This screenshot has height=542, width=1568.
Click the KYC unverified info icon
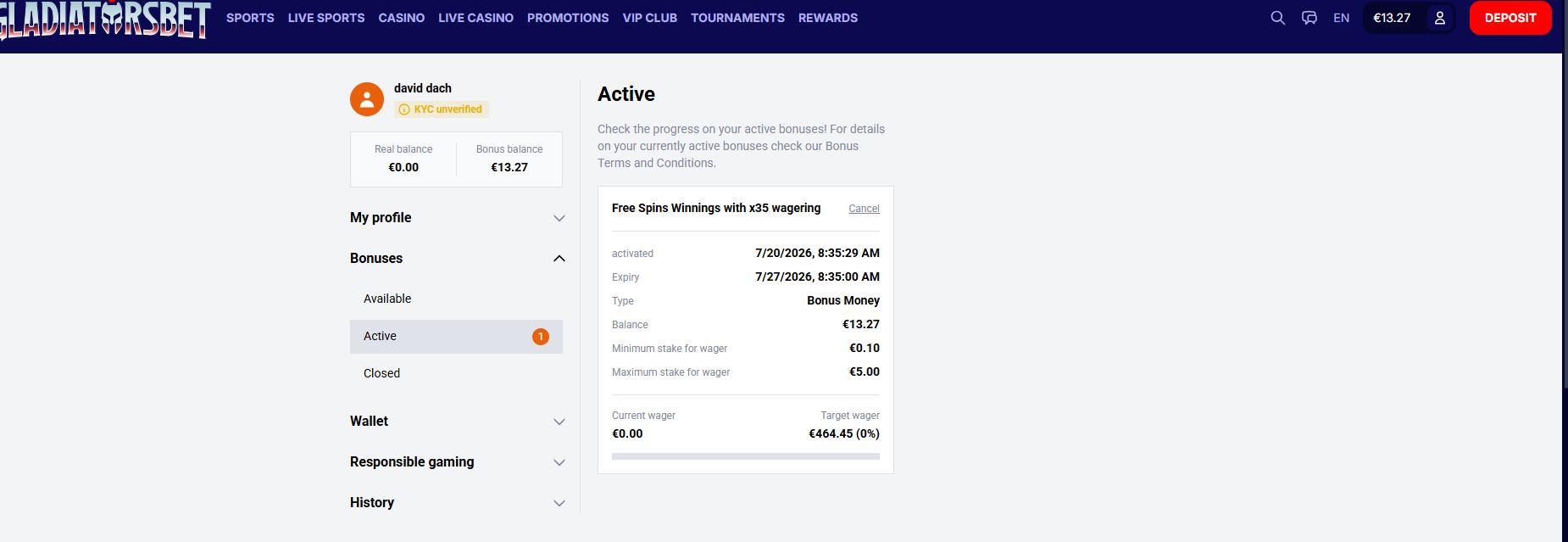404,109
